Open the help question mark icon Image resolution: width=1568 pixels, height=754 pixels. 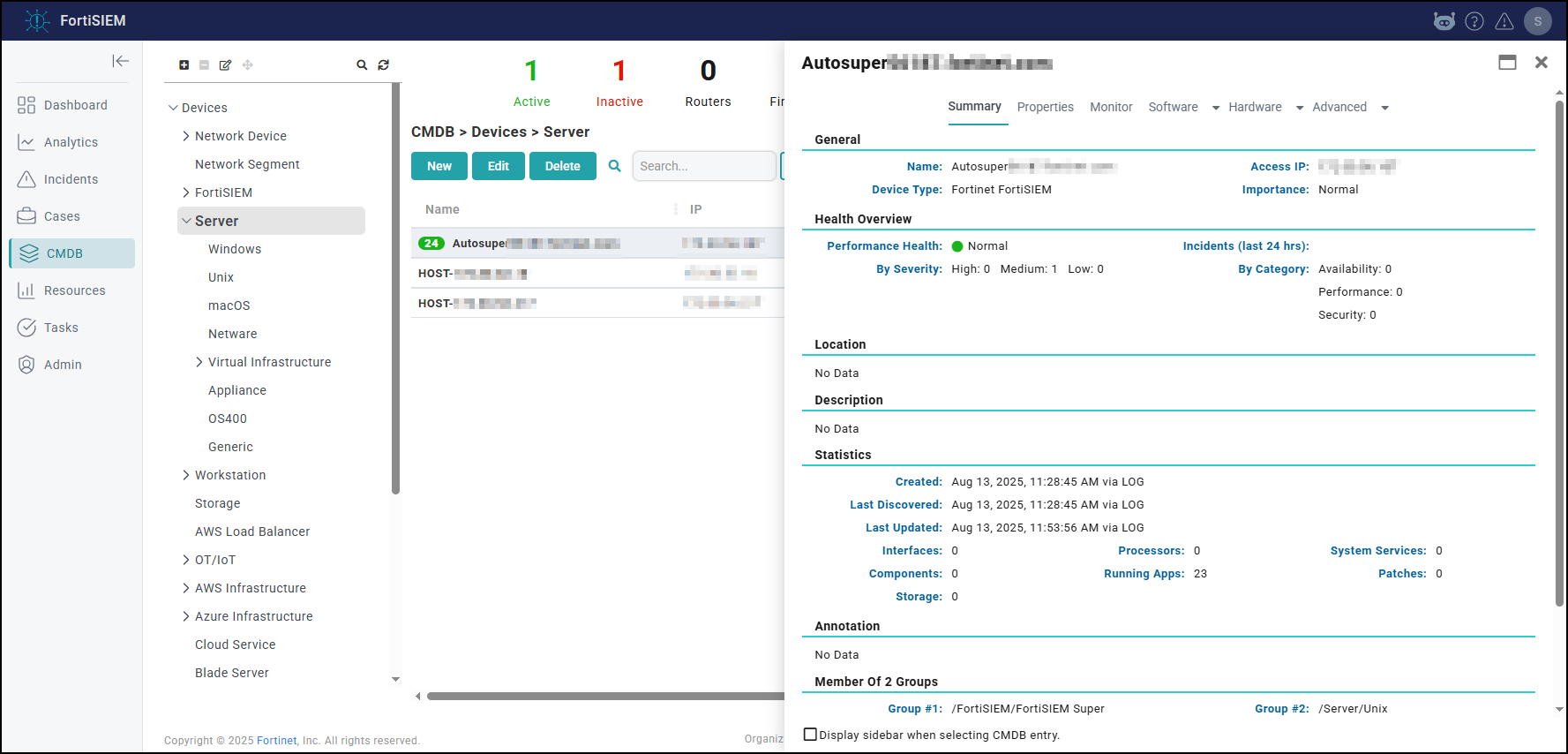pos(1474,21)
